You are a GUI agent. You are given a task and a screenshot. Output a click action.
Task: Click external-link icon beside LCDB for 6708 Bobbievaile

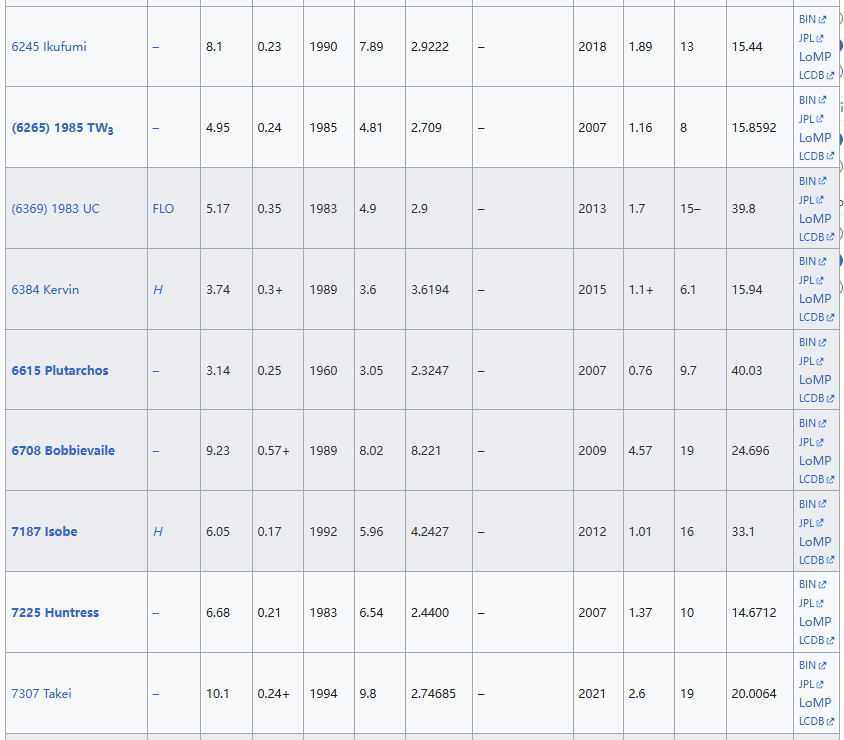830,479
